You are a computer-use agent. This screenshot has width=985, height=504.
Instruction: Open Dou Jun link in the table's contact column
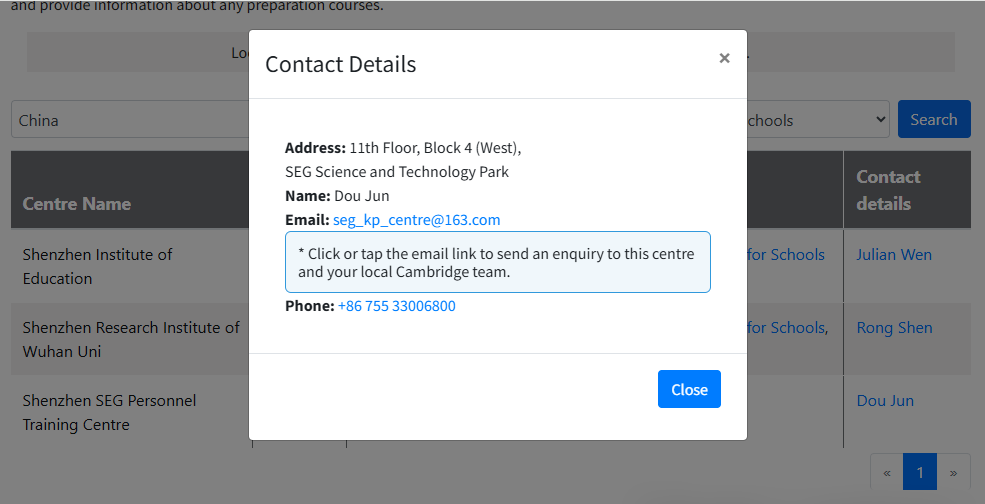884,401
